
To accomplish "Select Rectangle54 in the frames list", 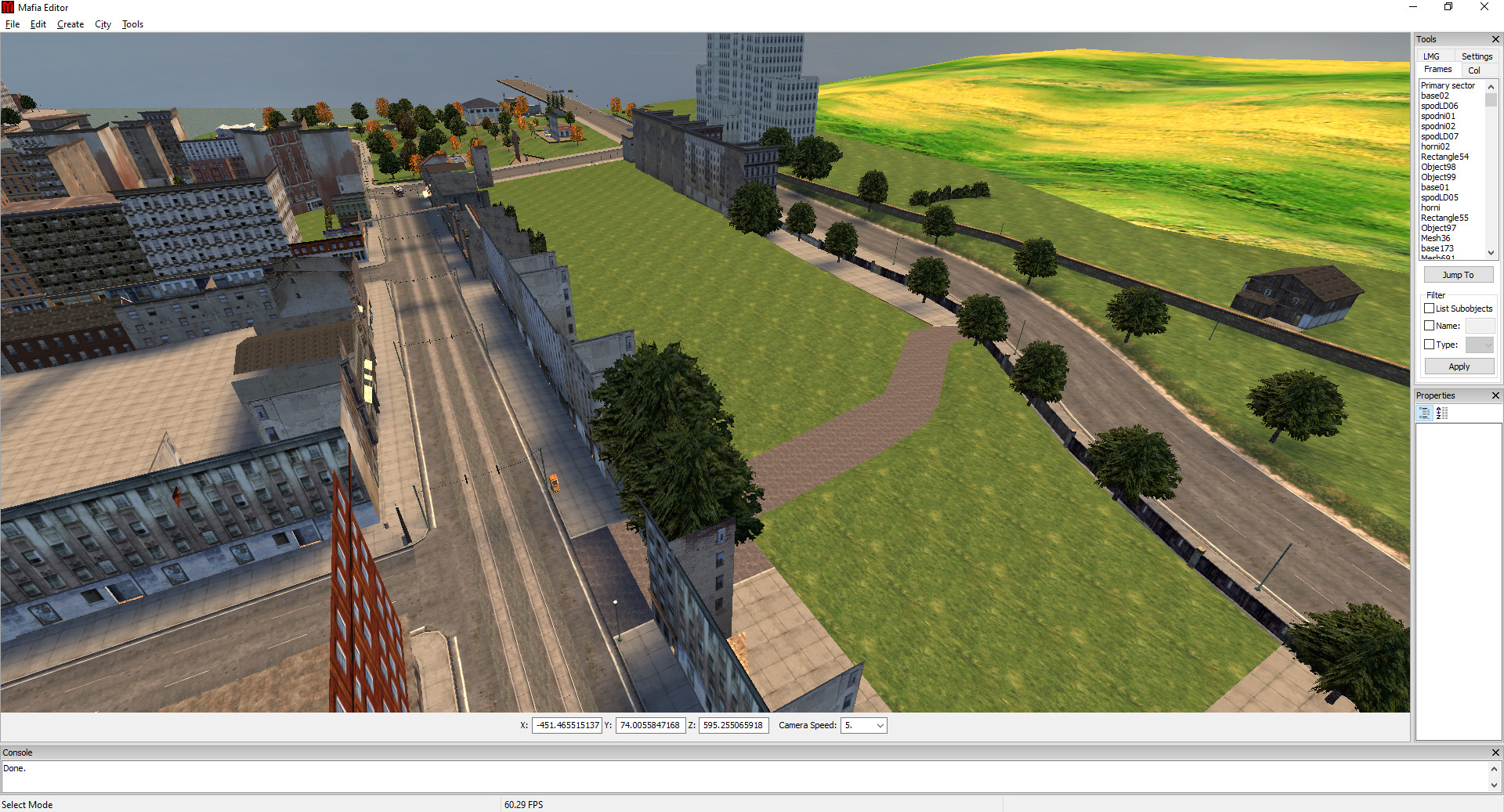I will (1444, 157).
